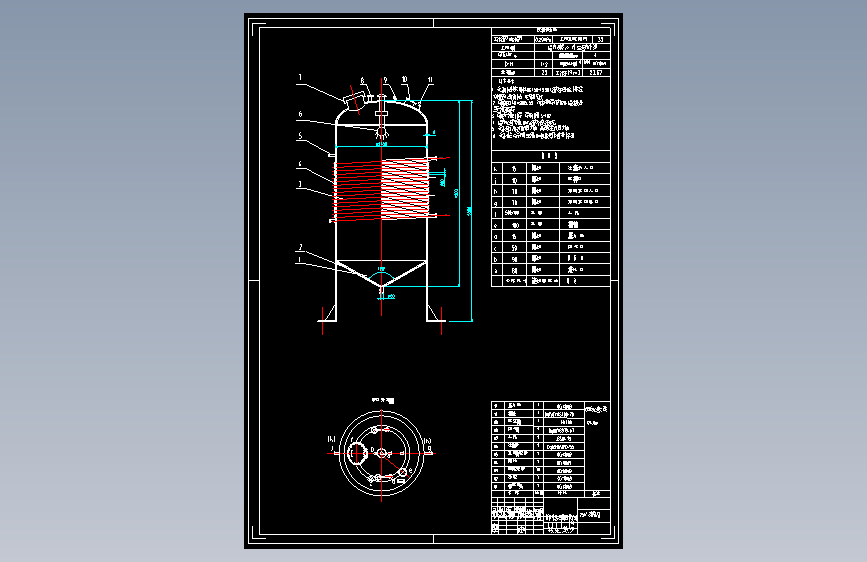
Task: Click the plan view title label
Action: [383, 400]
